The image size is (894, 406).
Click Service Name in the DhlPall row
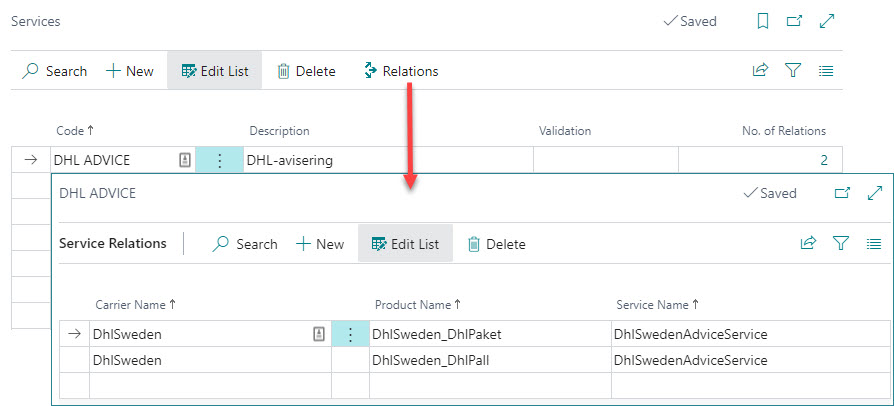click(x=750, y=360)
